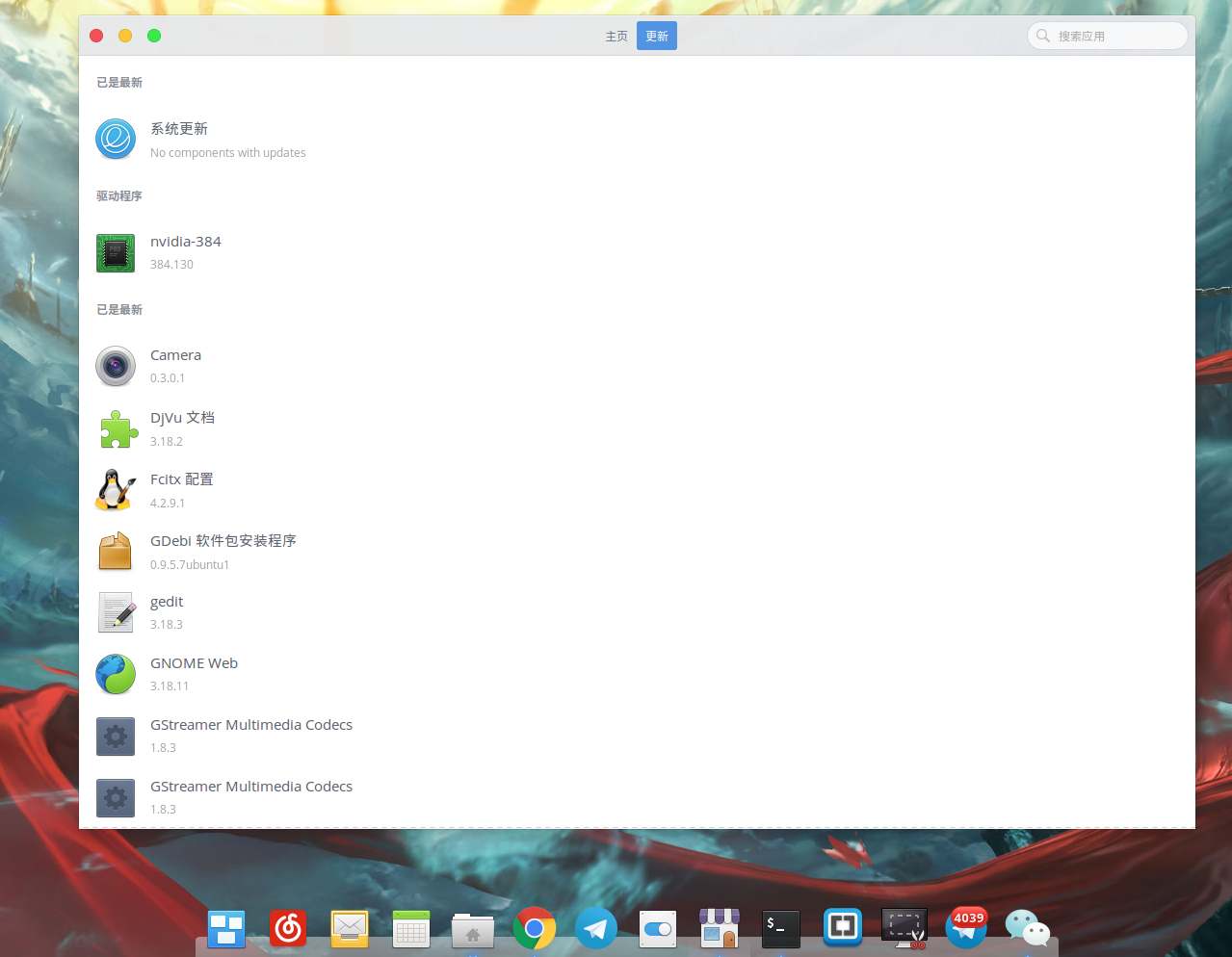1232x957 pixels.
Task: Open System Settings toggle icon in dock
Action: click(658, 929)
